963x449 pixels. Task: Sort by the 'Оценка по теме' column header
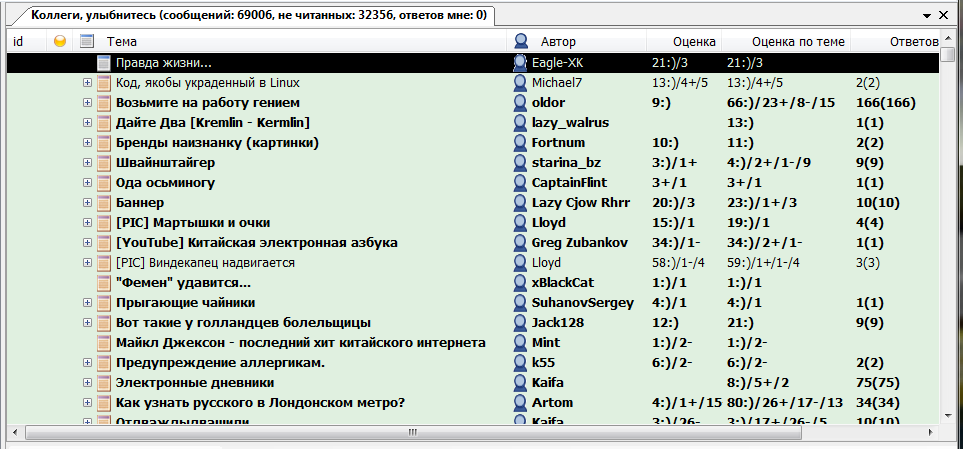coord(798,41)
